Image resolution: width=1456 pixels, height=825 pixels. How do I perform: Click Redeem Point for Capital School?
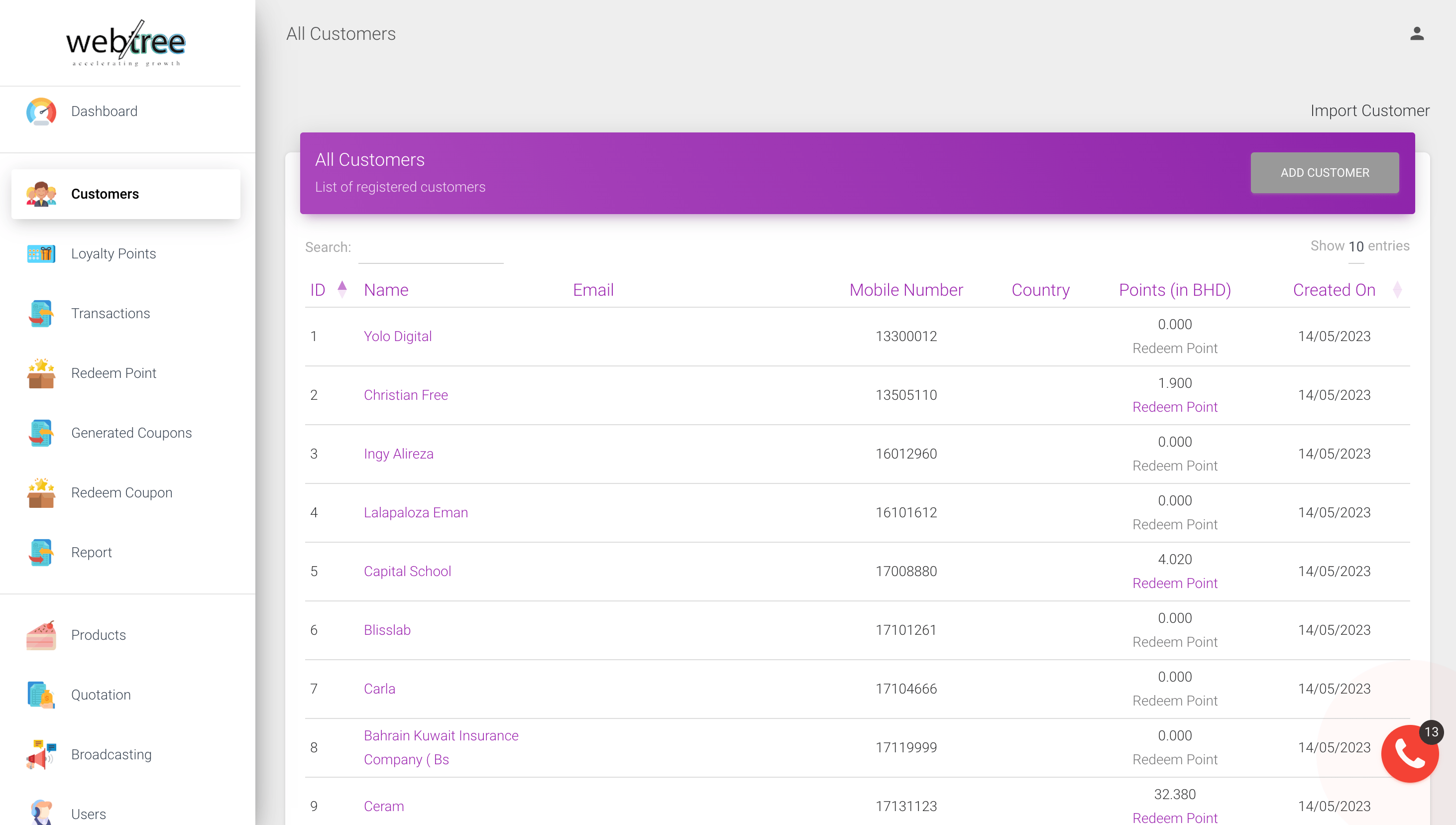[x=1175, y=583]
